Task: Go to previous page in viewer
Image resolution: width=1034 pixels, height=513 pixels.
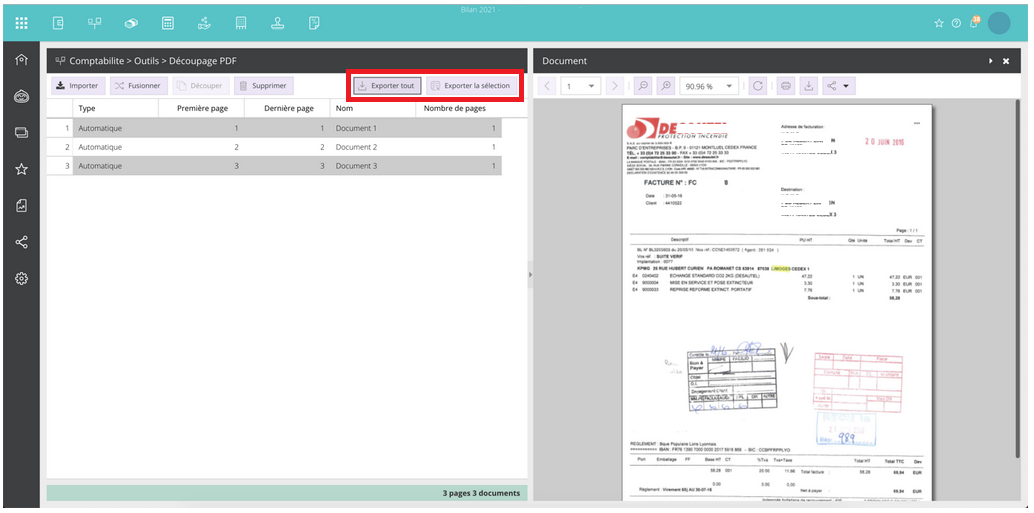Action: point(547,86)
